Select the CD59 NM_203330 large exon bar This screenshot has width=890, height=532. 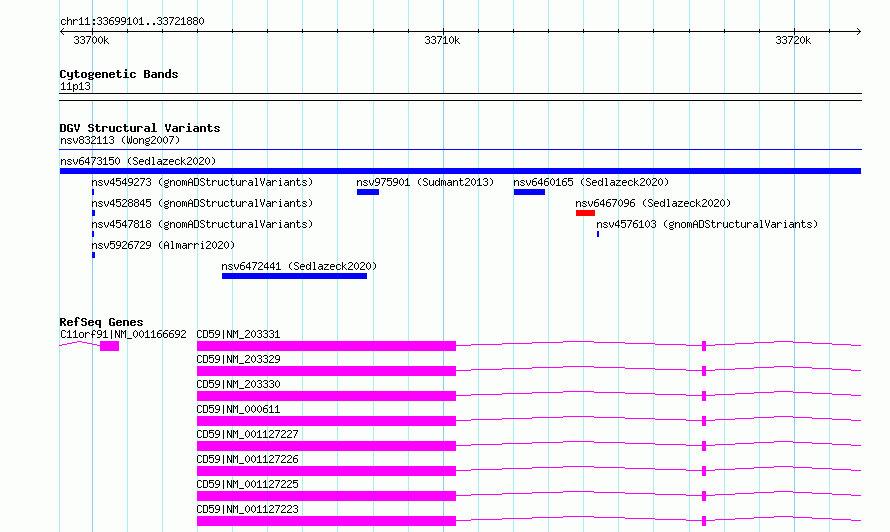coord(326,396)
